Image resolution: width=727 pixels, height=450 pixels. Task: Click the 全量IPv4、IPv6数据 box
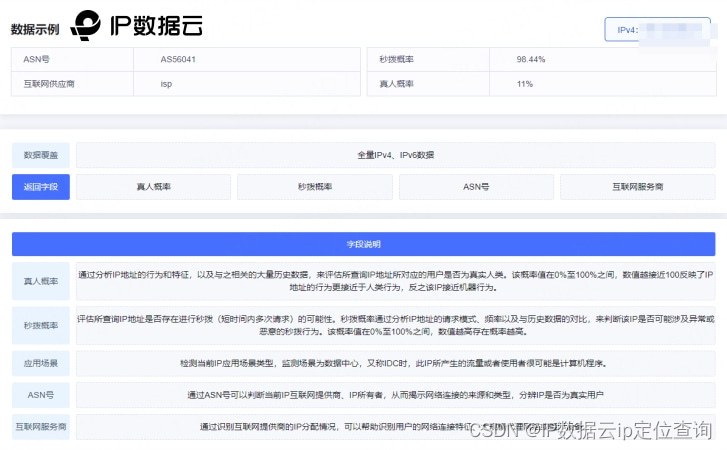pos(395,155)
